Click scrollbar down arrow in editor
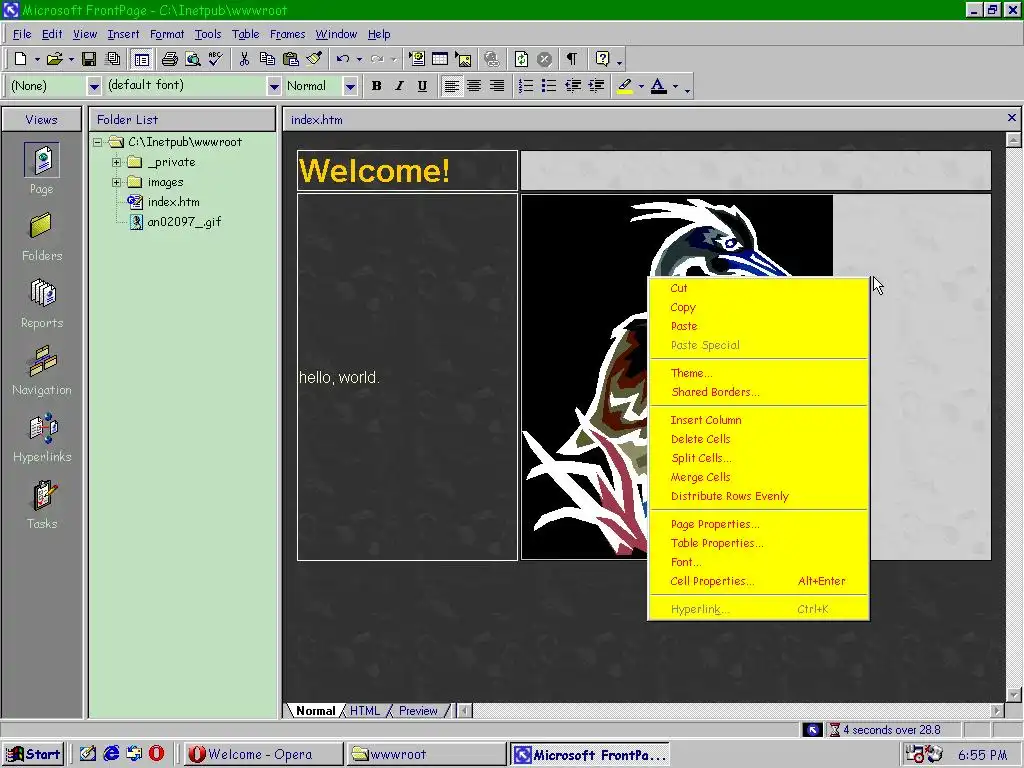Image resolution: width=1024 pixels, height=768 pixels. coord(1014,695)
